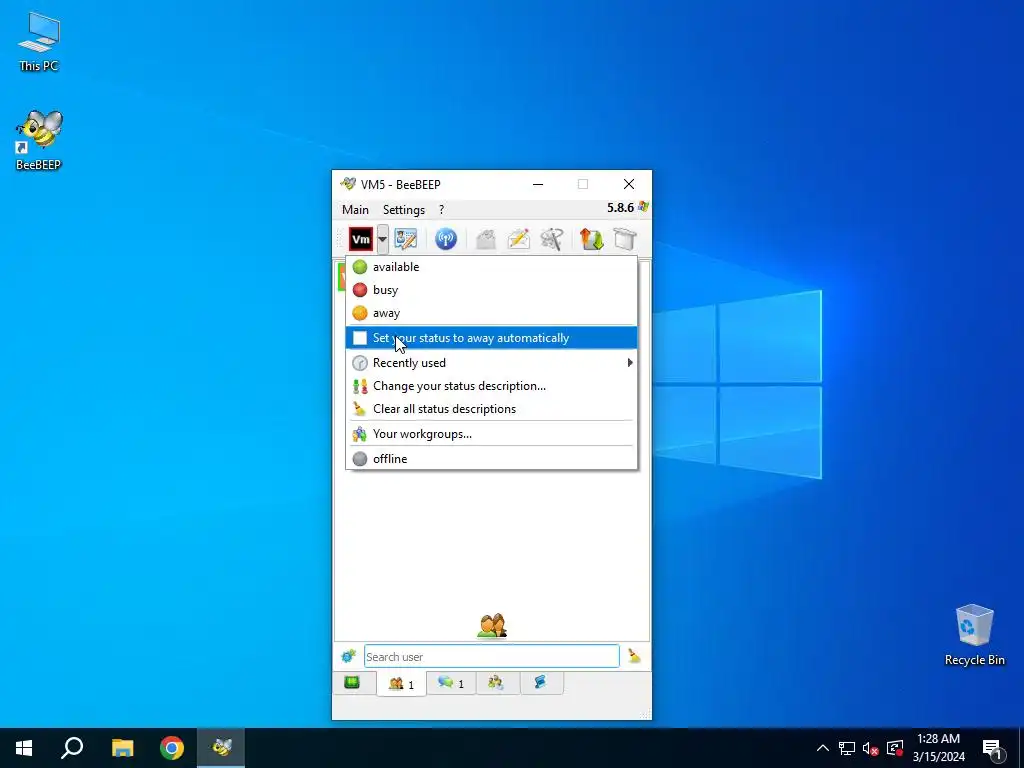Click the broom icon right of search field
The width and height of the screenshot is (1024, 768).
(634, 656)
